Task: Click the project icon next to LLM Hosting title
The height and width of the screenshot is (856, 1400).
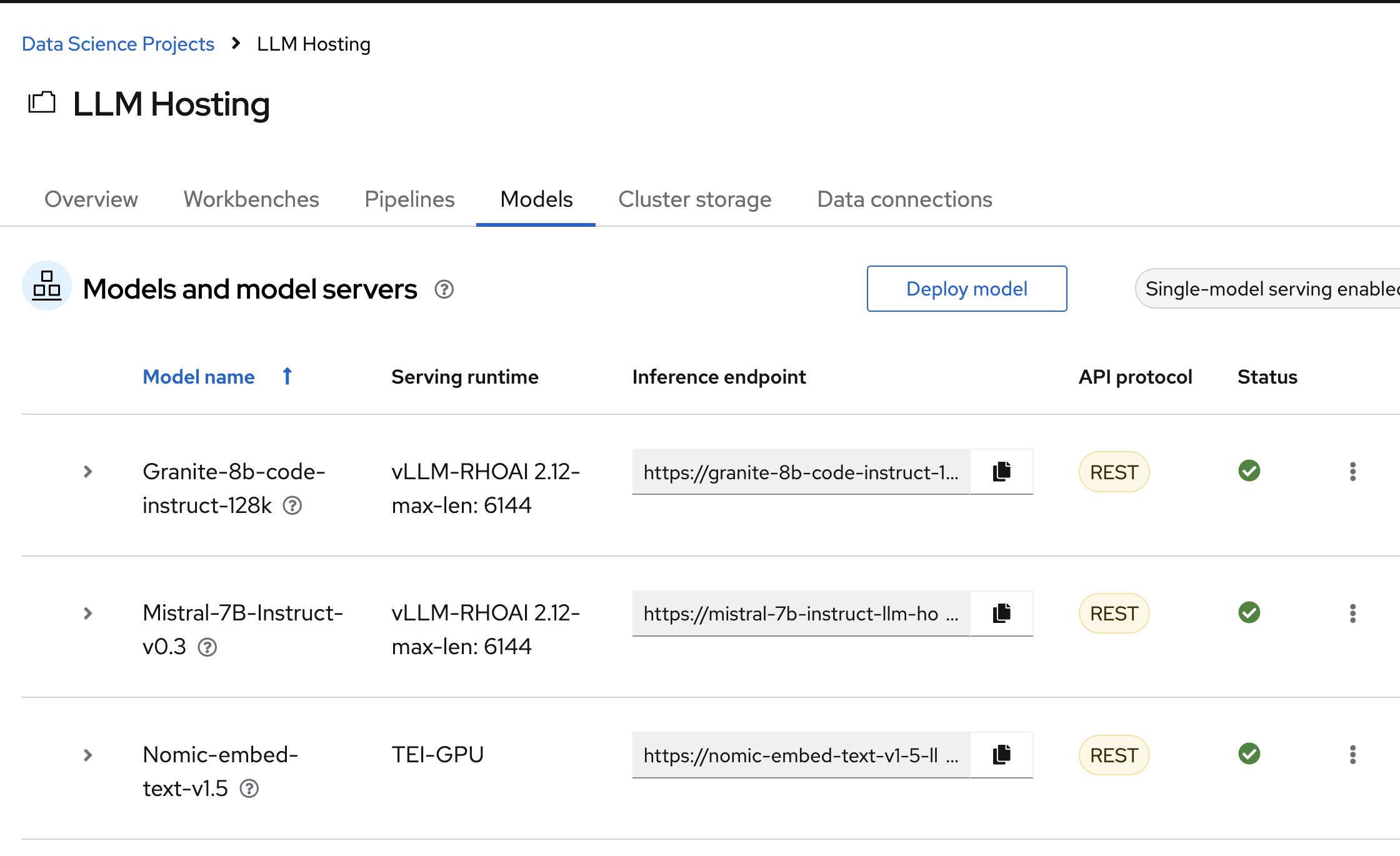Action: coord(41,102)
